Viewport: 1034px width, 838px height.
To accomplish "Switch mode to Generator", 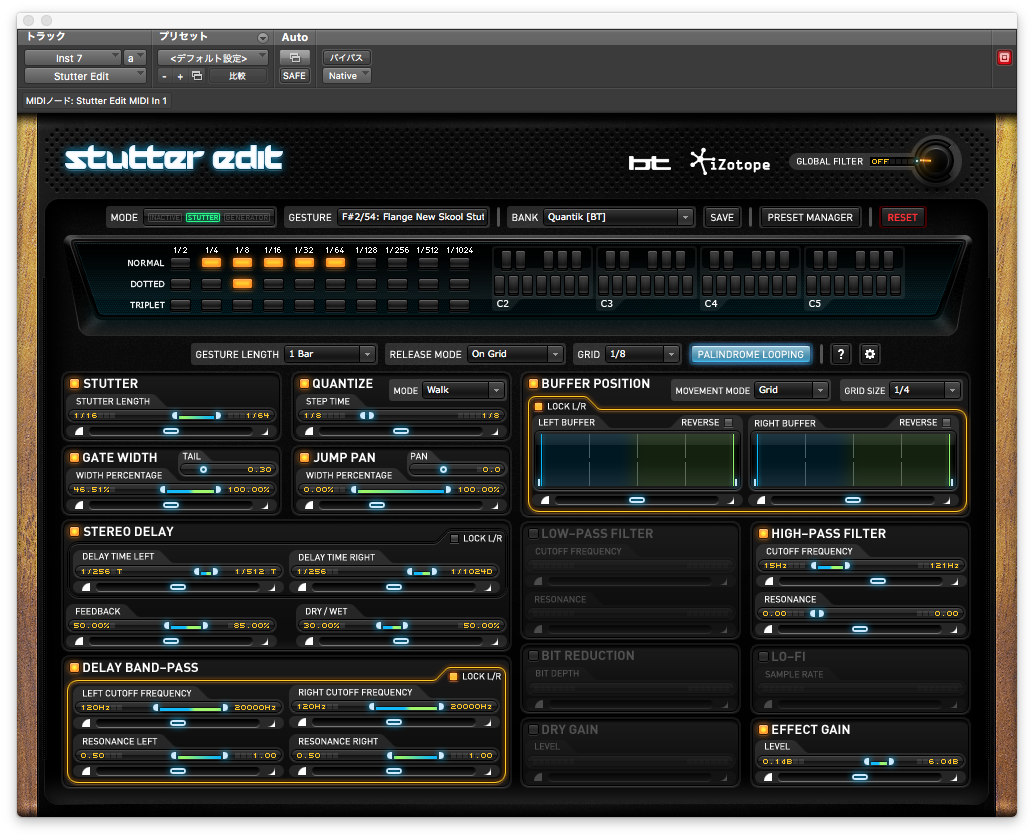I will click(x=247, y=218).
